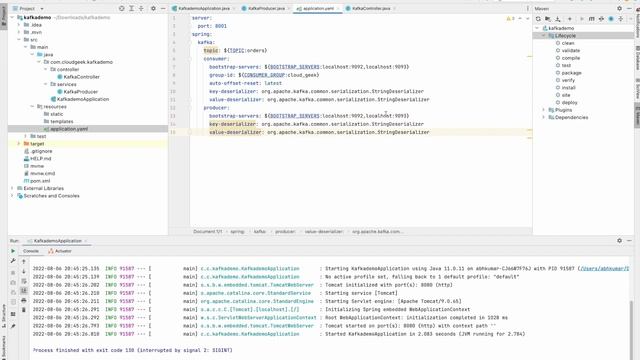Select HELP.md in project tree
640x360 pixels.
click(40, 158)
